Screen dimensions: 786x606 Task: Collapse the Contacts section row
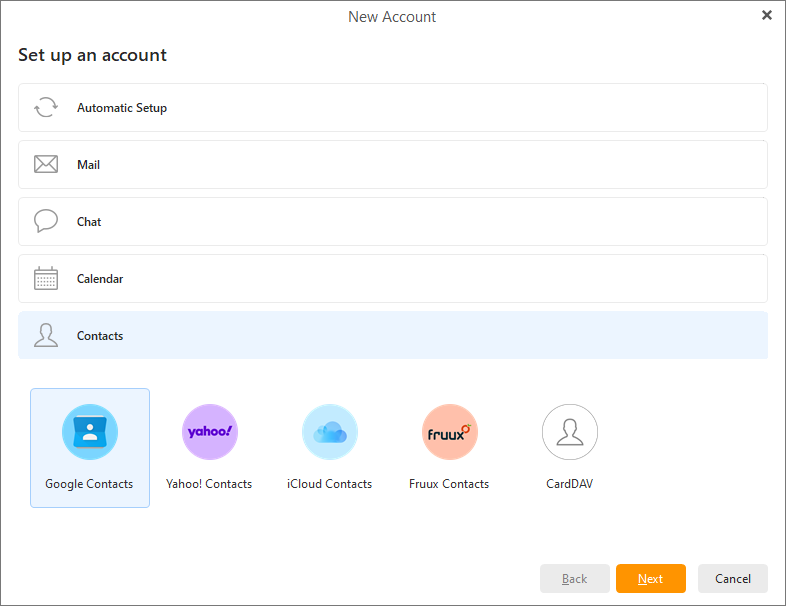[392, 336]
